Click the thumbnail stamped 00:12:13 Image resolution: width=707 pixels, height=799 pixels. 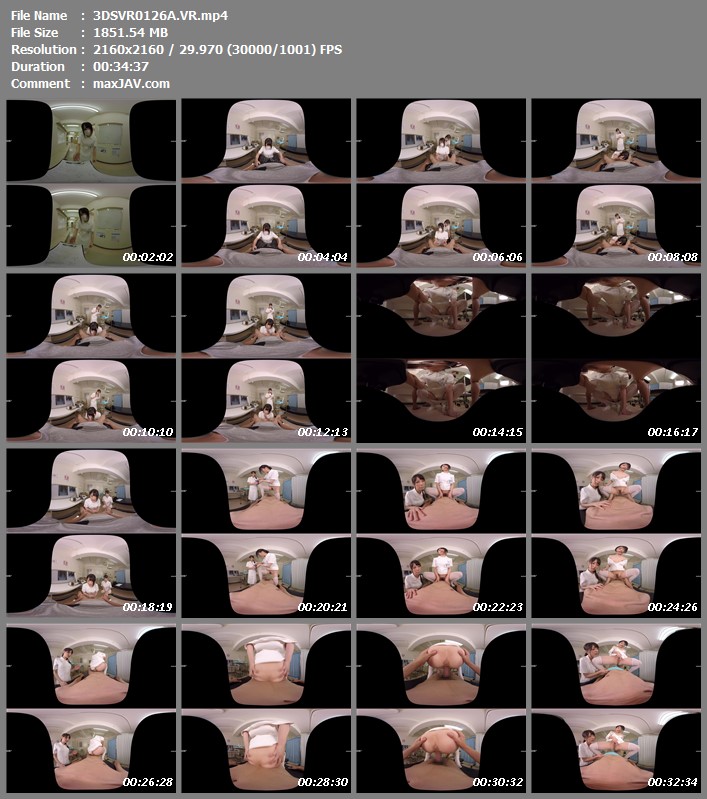coord(266,358)
